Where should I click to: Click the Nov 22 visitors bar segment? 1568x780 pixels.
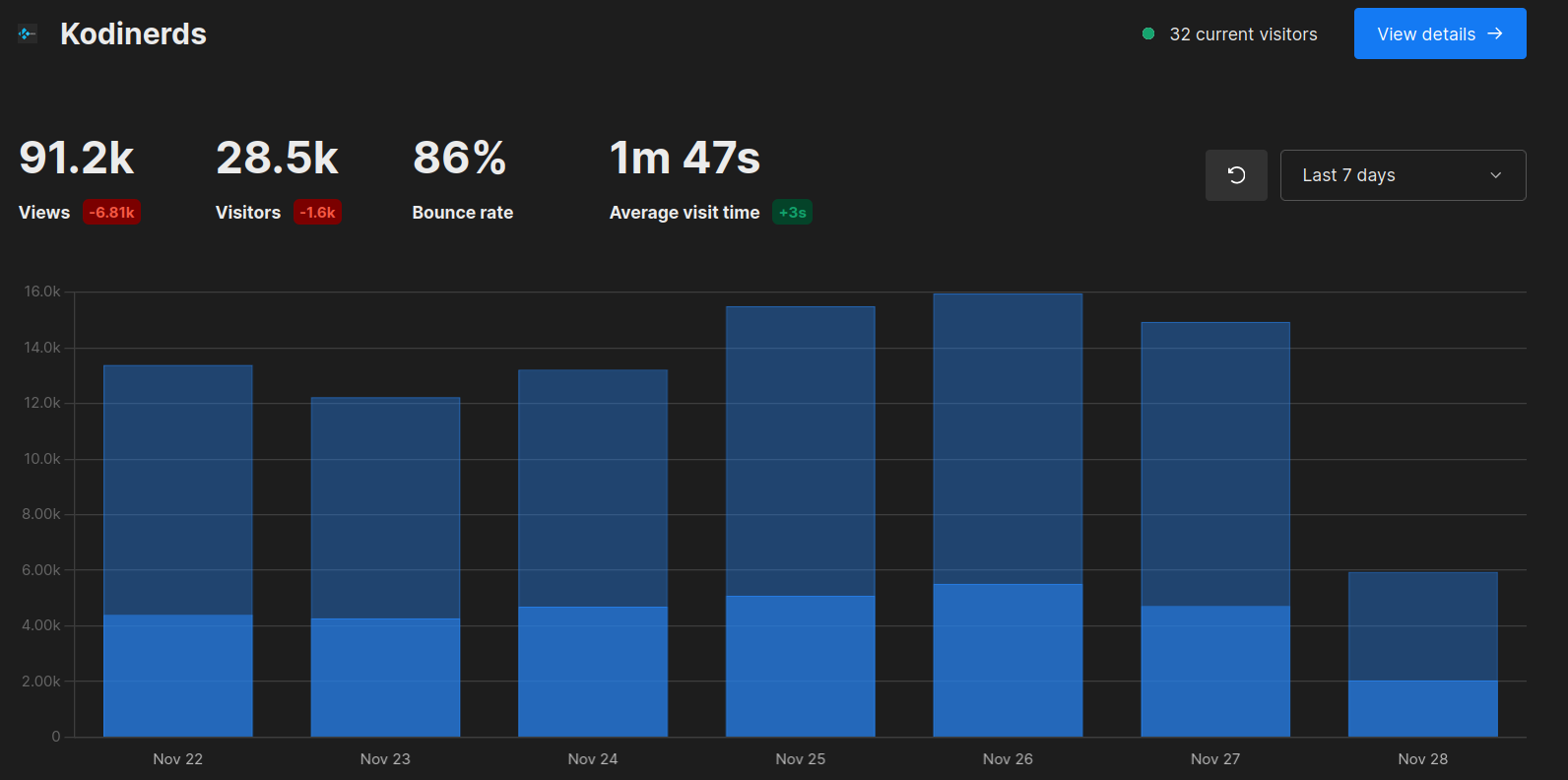pyautogui.click(x=178, y=676)
